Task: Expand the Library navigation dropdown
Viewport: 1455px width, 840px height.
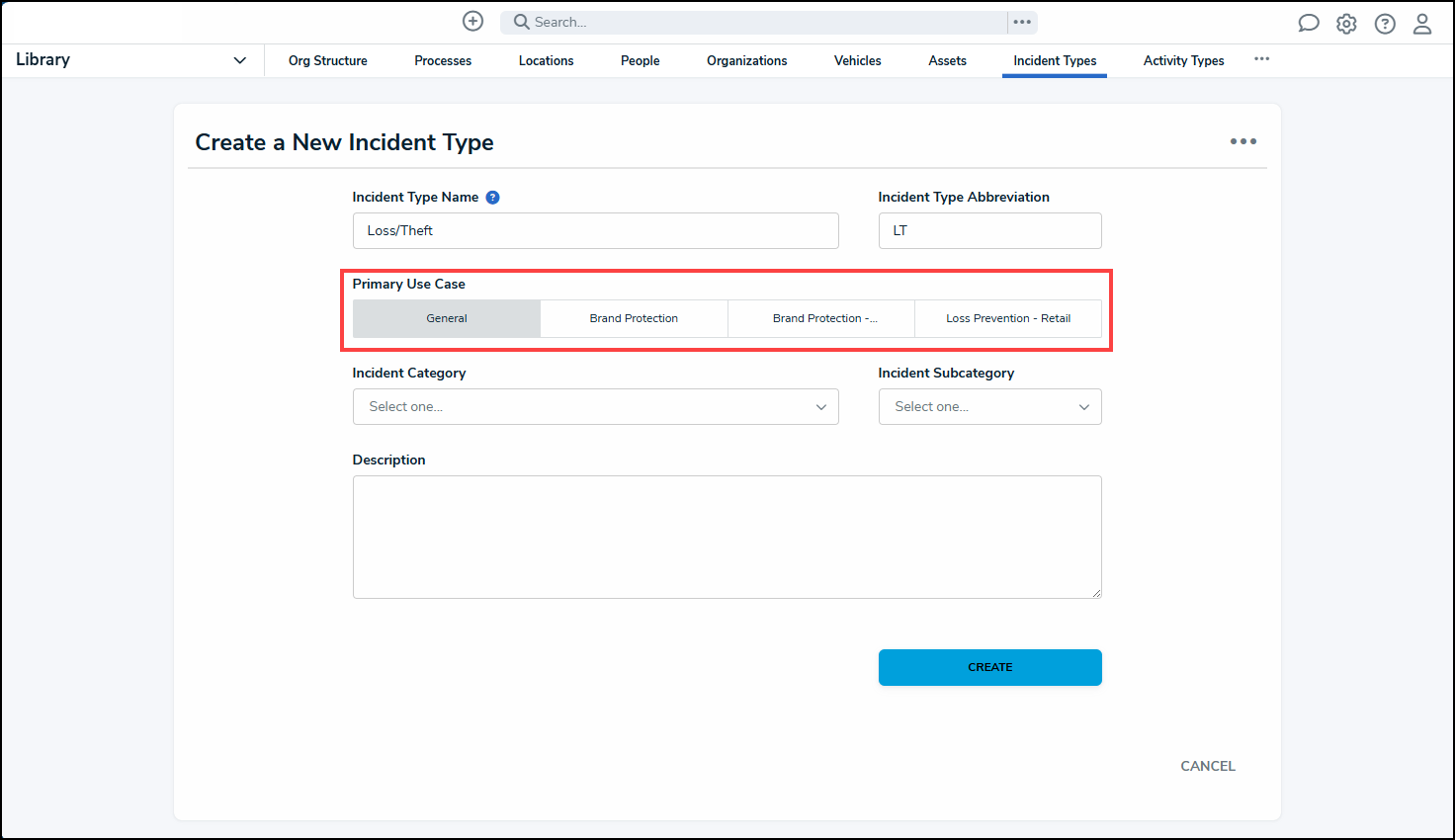Action: tap(239, 60)
